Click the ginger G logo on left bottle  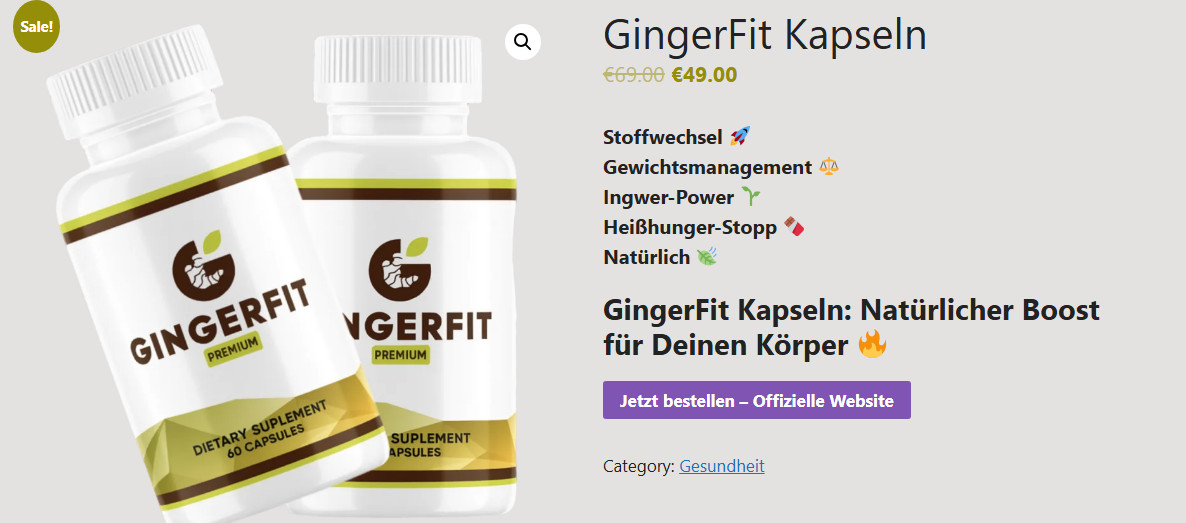(x=203, y=261)
